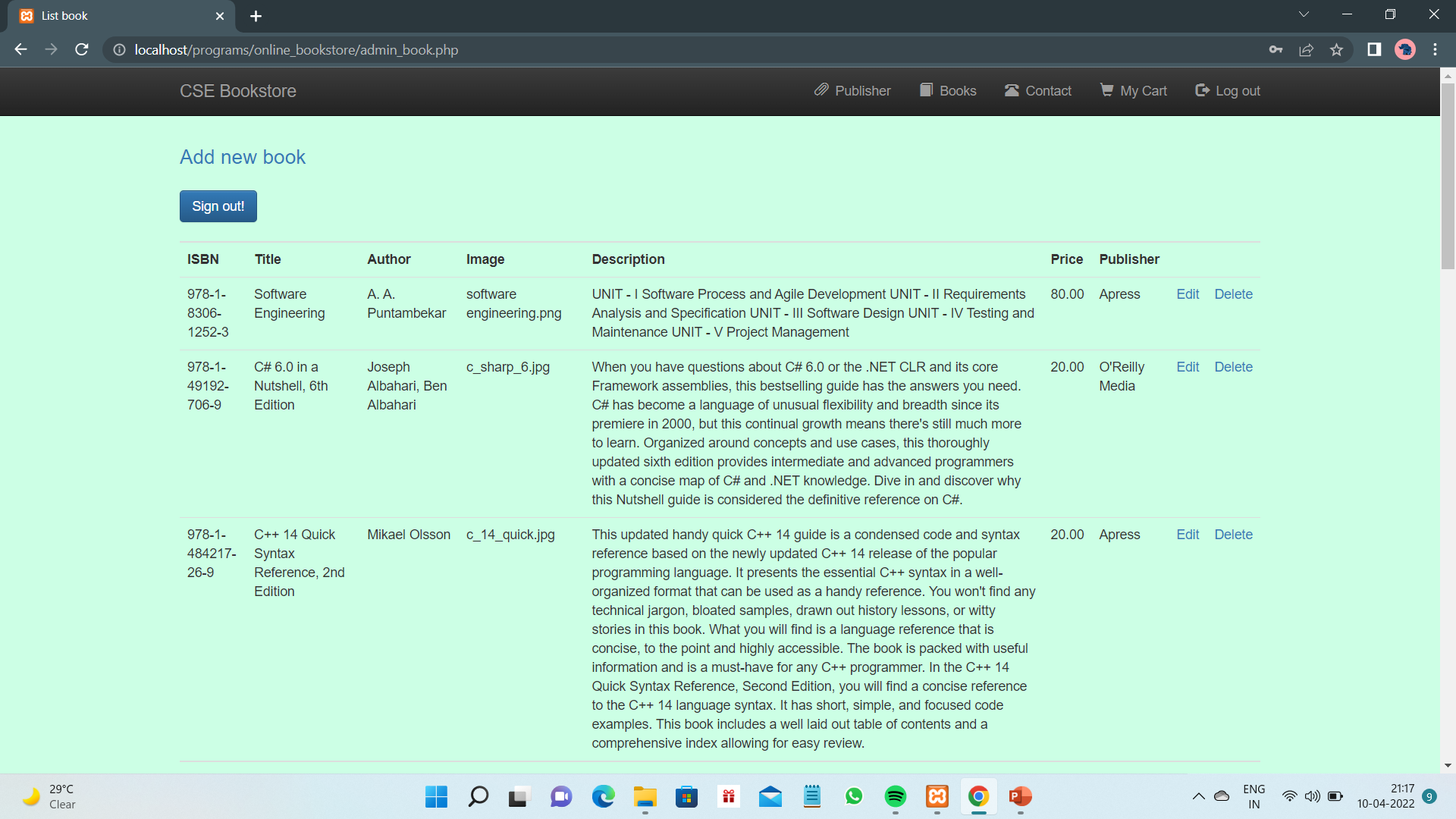Edit the C# 6.0 in a Nutshell entry
1456x819 pixels.
[1188, 366]
